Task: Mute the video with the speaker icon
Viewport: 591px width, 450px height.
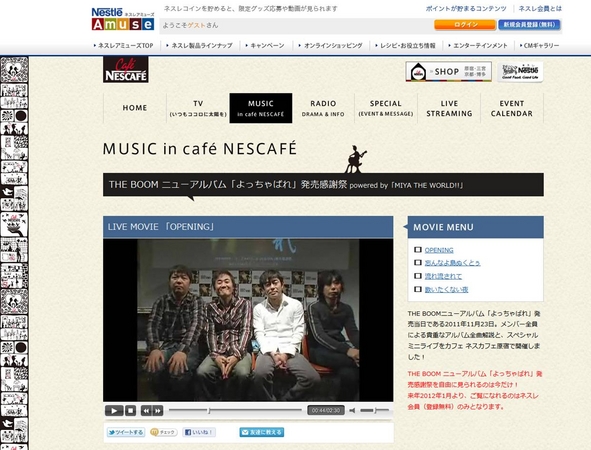Action: click(x=352, y=410)
